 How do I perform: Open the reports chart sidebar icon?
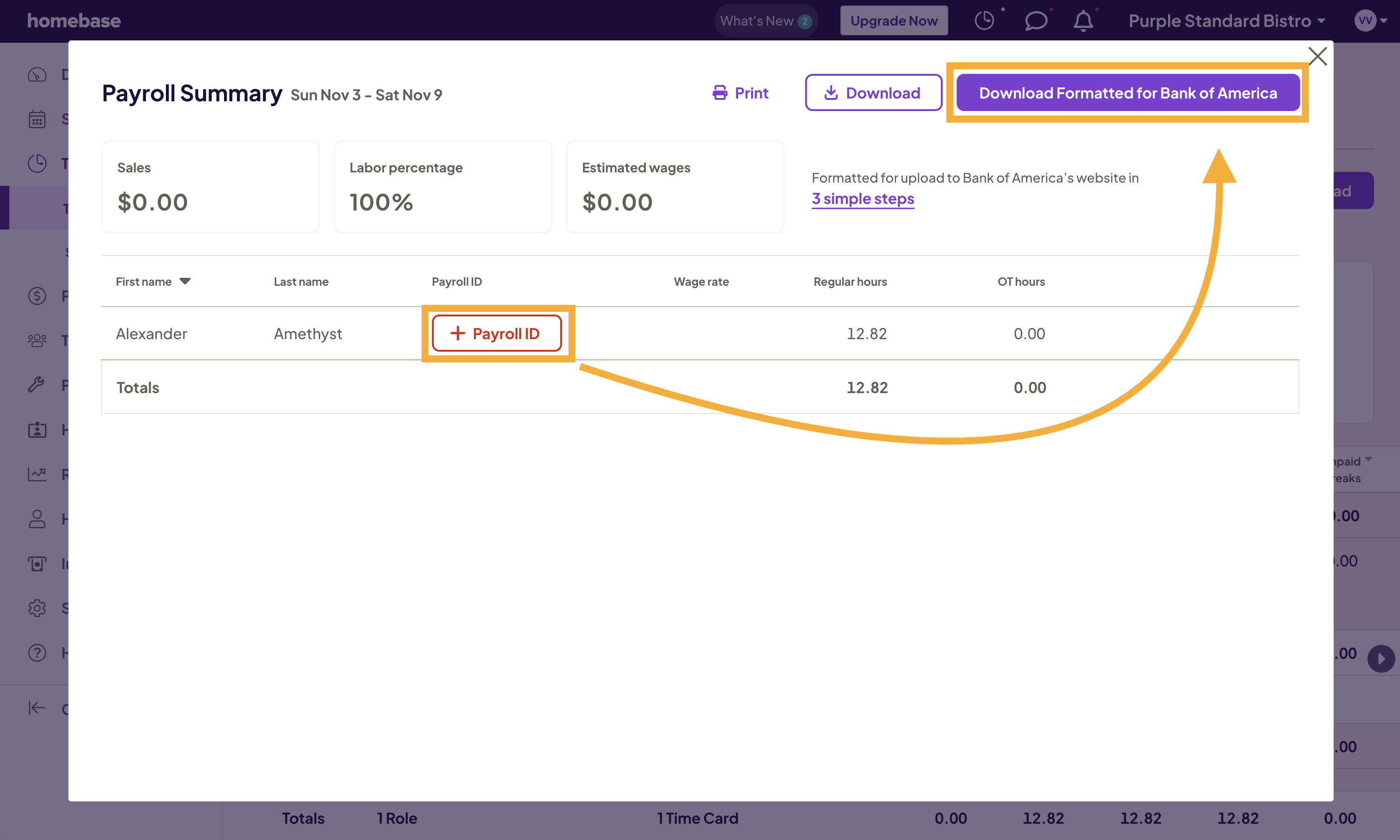37,474
